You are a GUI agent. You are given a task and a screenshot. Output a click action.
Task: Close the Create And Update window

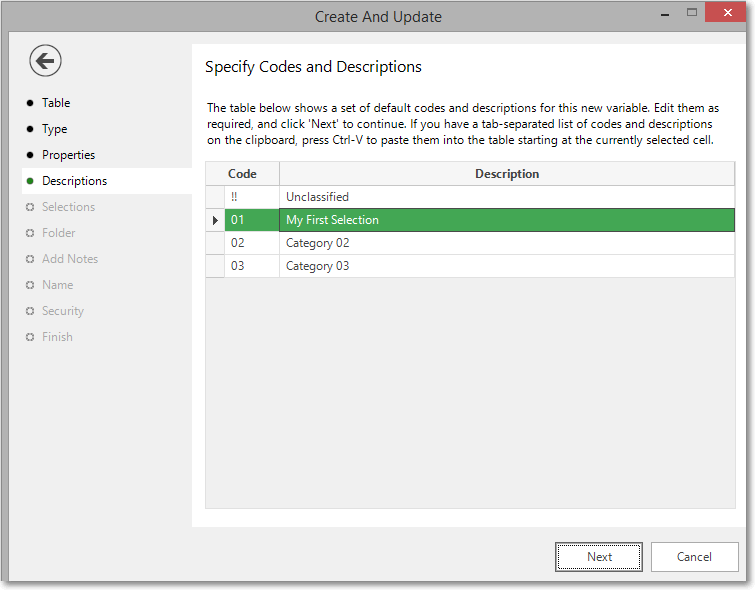point(727,13)
